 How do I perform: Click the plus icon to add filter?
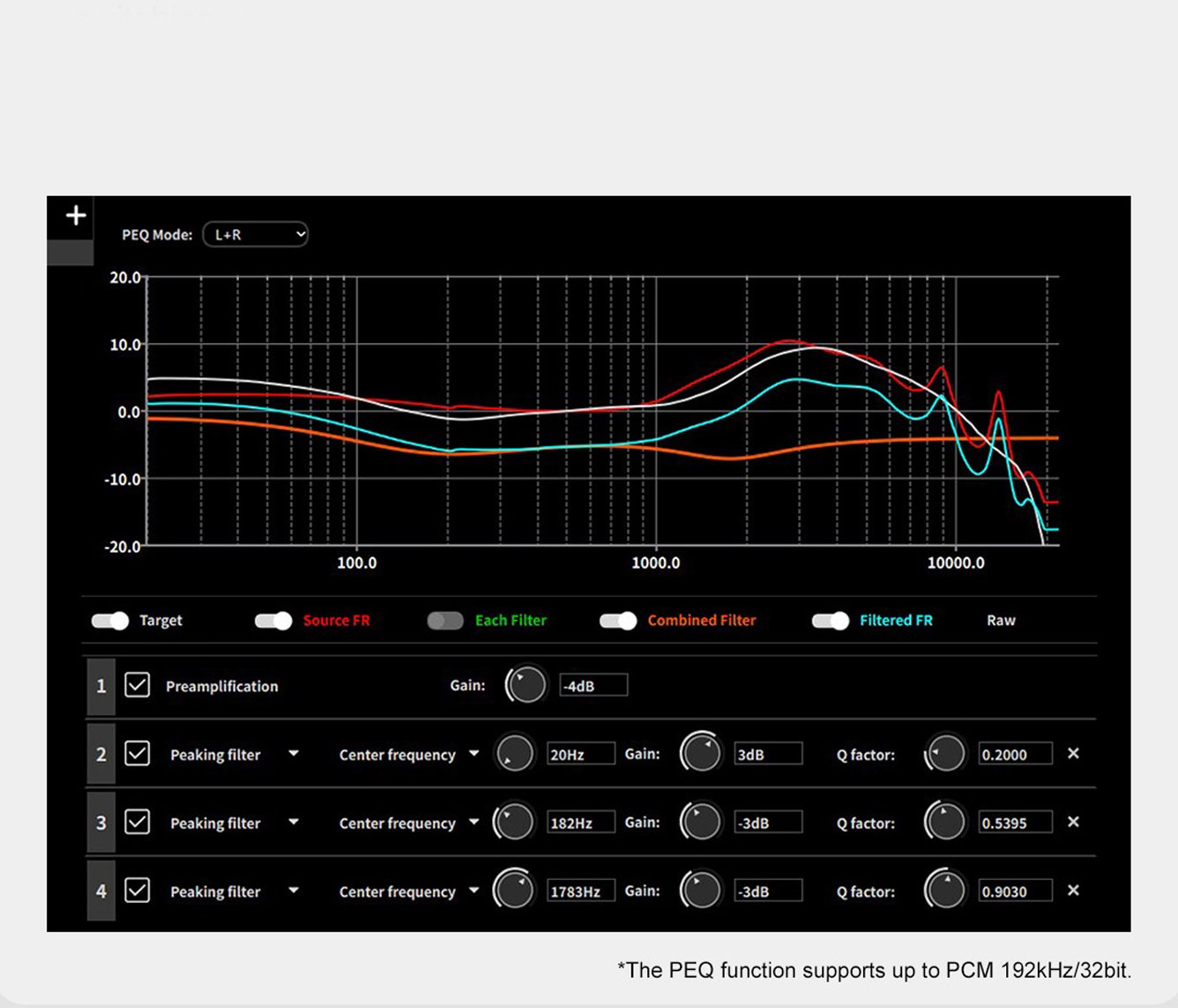[x=76, y=215]
